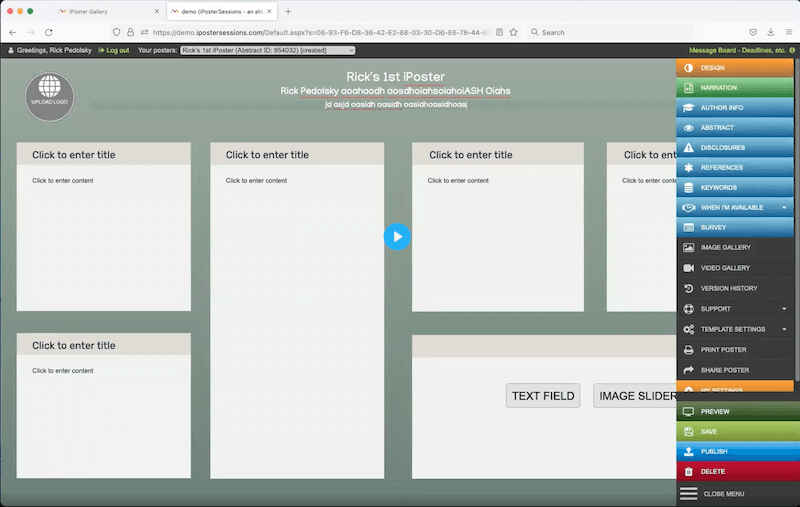This screenshot has width=800, height=507.
Task: Expand the When I'm Available dropdown arrow
Action: [x=784, y=208]
